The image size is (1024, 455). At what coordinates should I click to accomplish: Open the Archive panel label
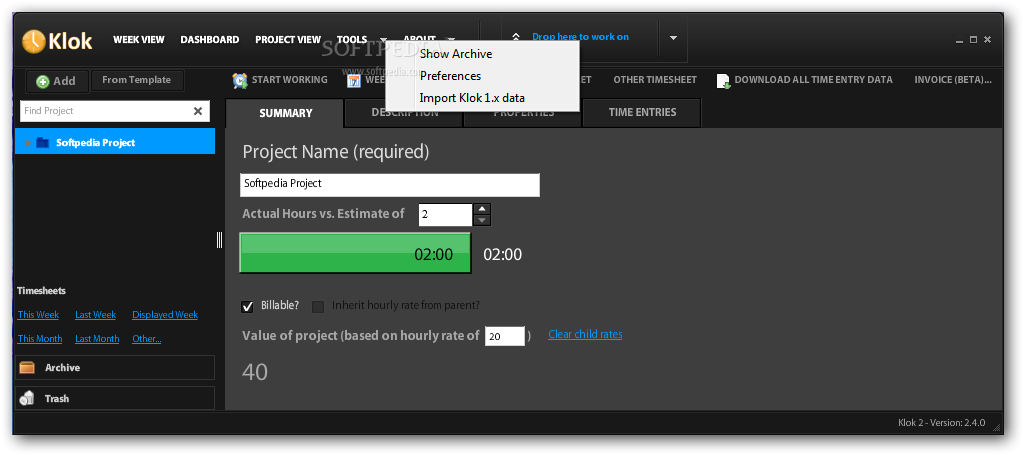[63, 368]
